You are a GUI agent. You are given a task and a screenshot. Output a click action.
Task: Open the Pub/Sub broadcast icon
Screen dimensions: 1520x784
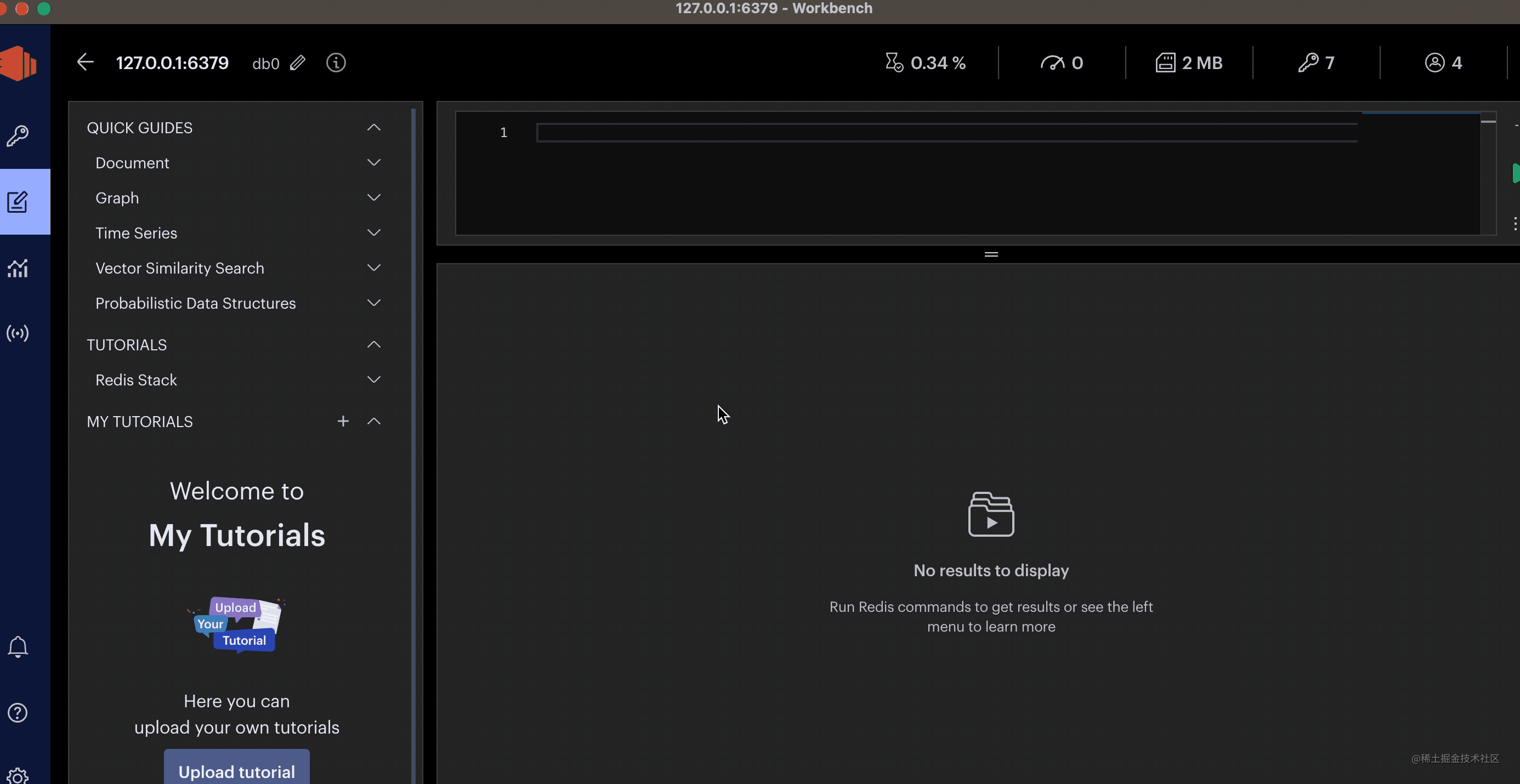(x=18, y=333)
